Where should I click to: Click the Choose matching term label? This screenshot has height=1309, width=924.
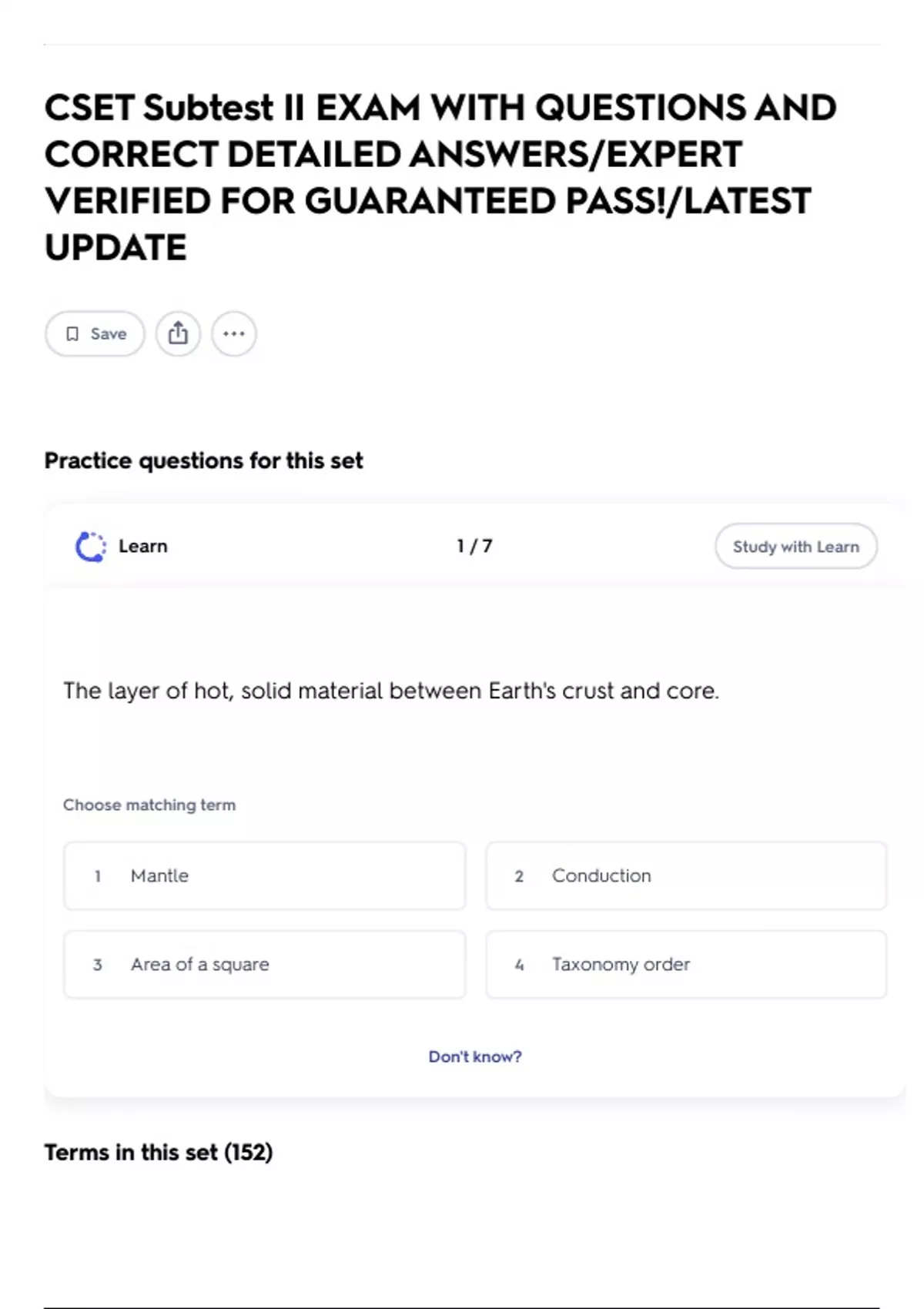tap(149, 805)
